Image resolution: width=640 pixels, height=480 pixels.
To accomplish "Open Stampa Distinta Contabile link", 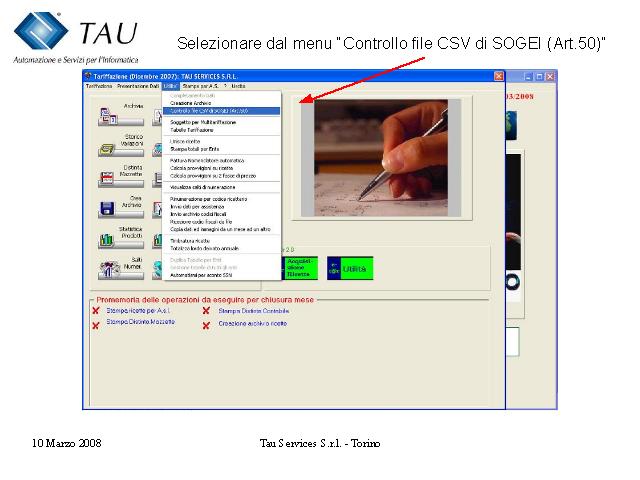I will (x=254, y=311).
